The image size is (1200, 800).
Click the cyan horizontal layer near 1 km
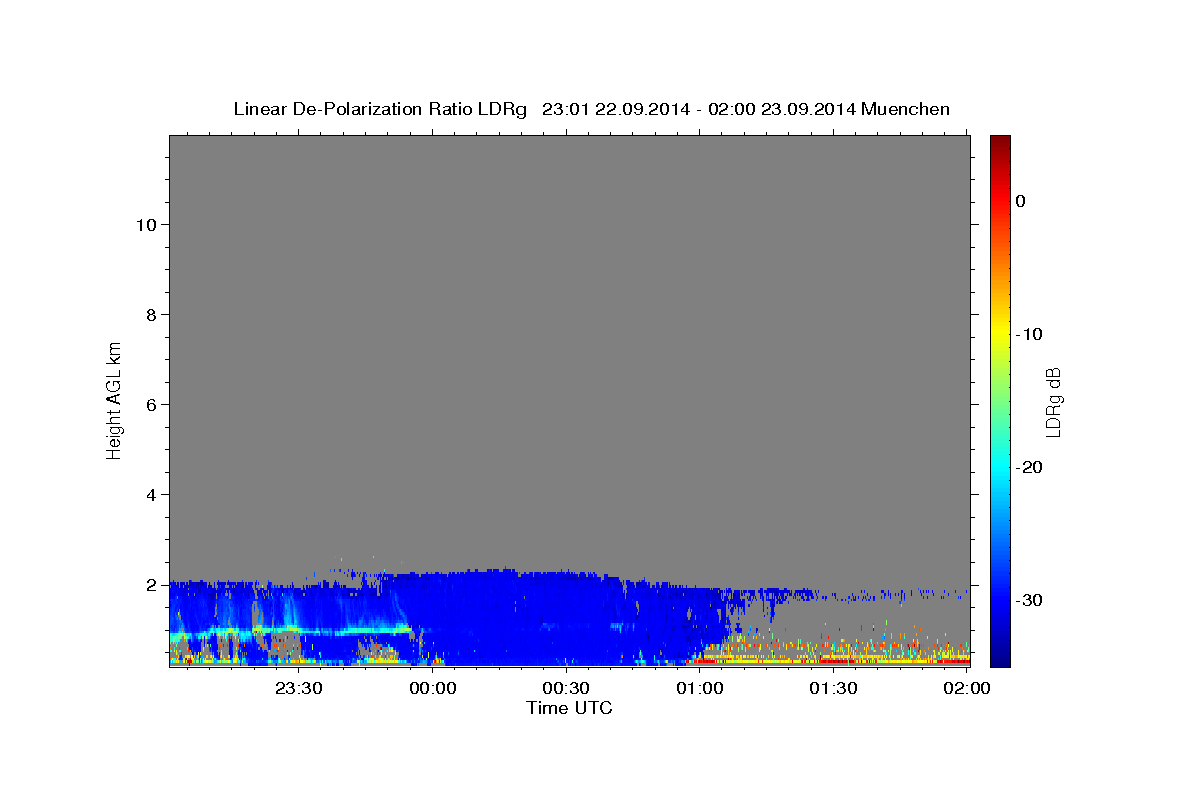pos(290,632)
